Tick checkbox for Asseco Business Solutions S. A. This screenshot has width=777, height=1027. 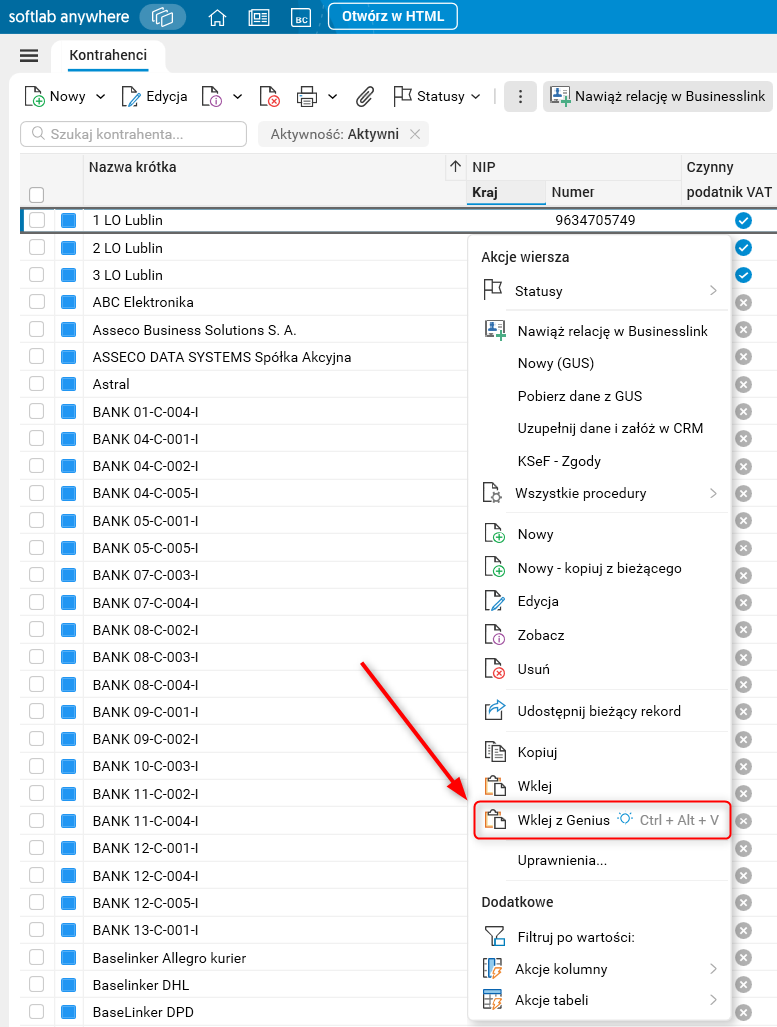click(x=37, y=329)
